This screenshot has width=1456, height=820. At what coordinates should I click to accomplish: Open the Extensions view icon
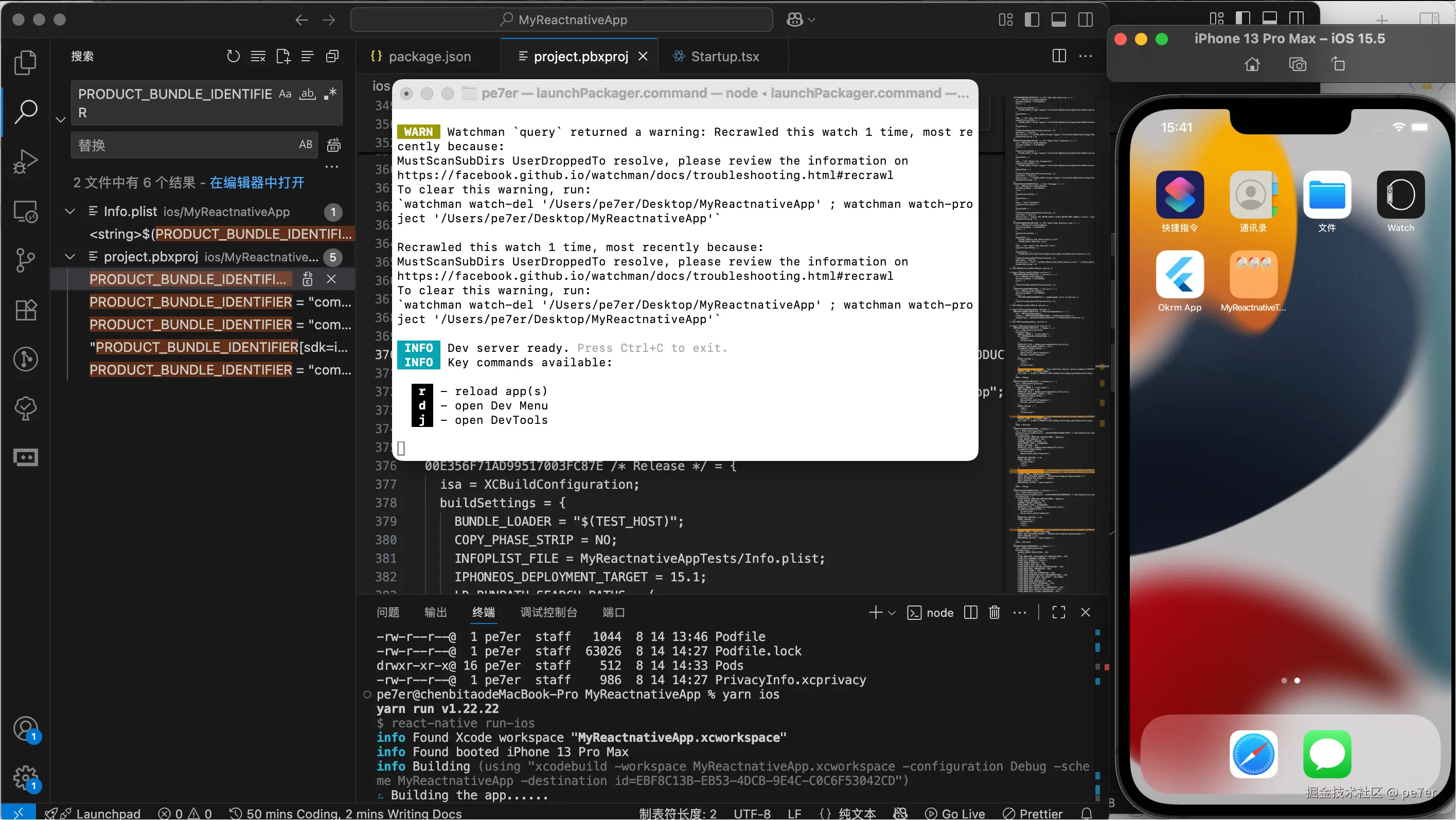click(25, 310)
